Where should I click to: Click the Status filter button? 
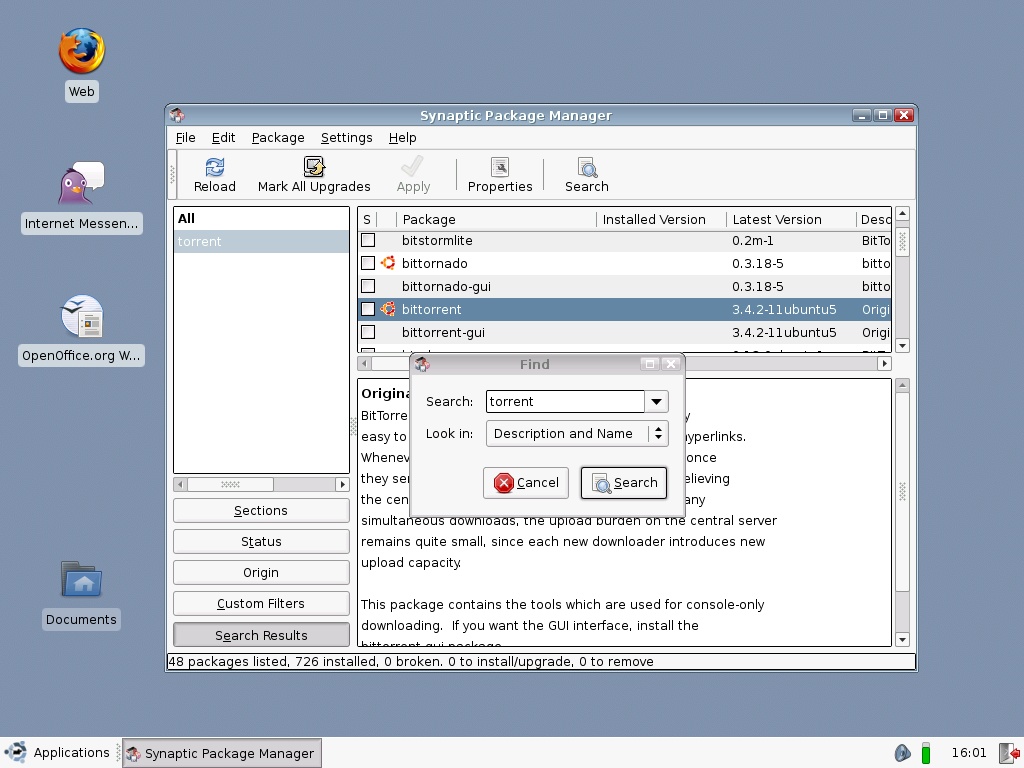[261, 541]
